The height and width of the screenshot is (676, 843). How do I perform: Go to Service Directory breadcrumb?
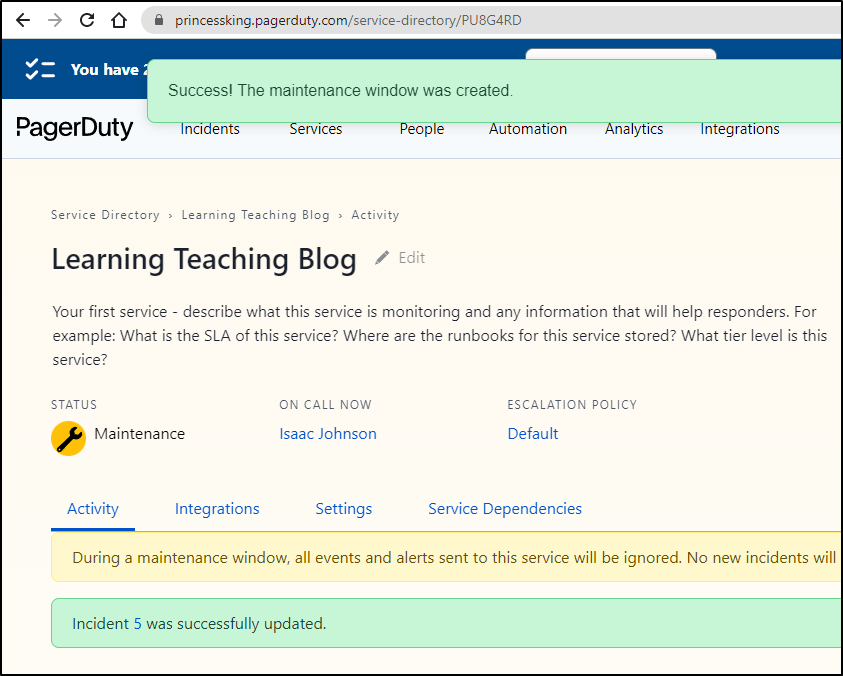pos(105,215)
